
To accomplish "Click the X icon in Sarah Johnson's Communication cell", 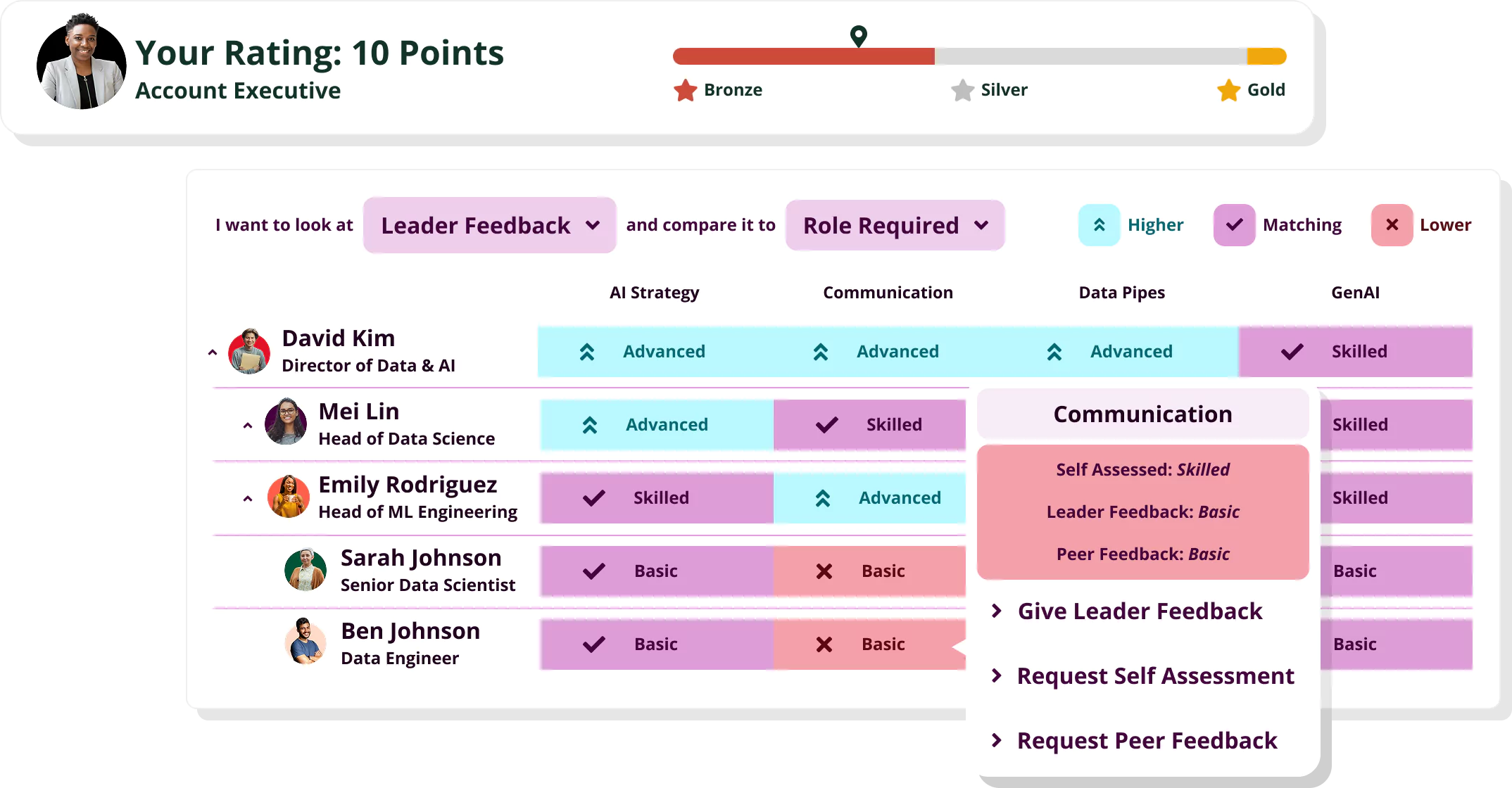I will (824, 571).
